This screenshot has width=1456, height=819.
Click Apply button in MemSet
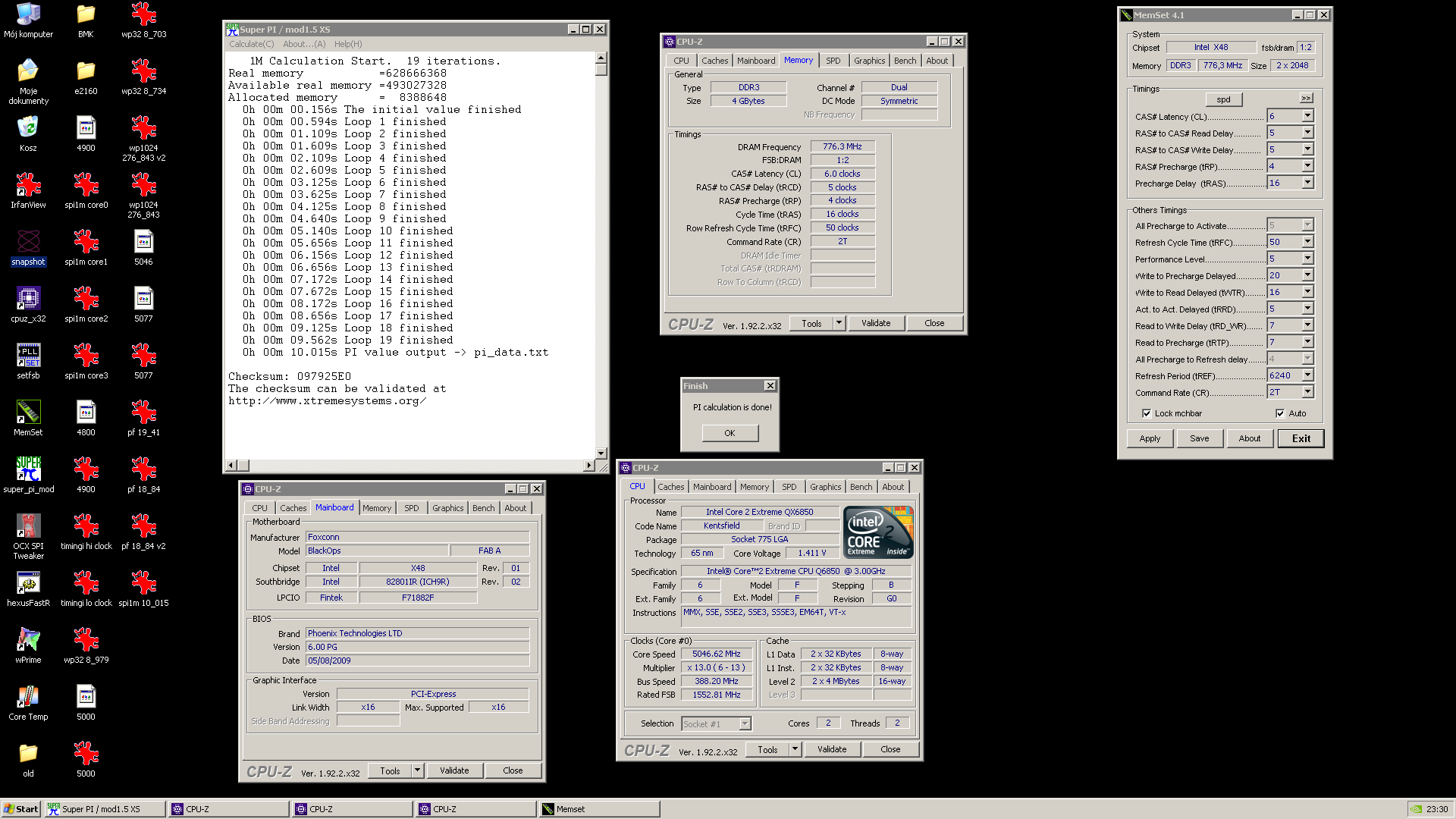point(1150,438)
